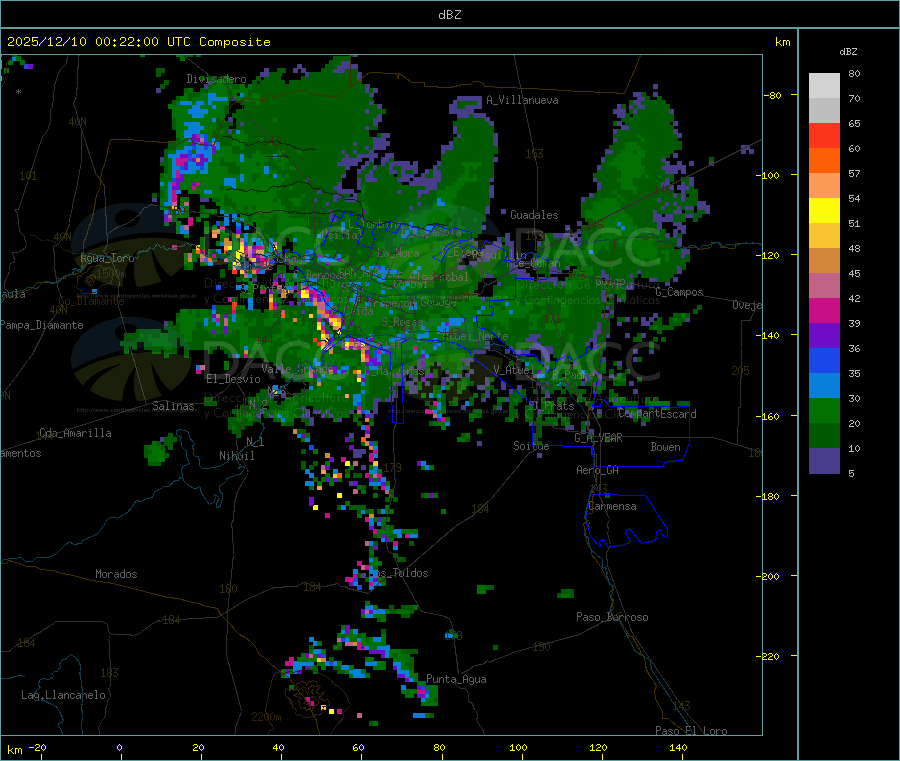This screenshot has width=900, height=761.
Task: Click the El_Desvio label
Action: pos(234,379)
